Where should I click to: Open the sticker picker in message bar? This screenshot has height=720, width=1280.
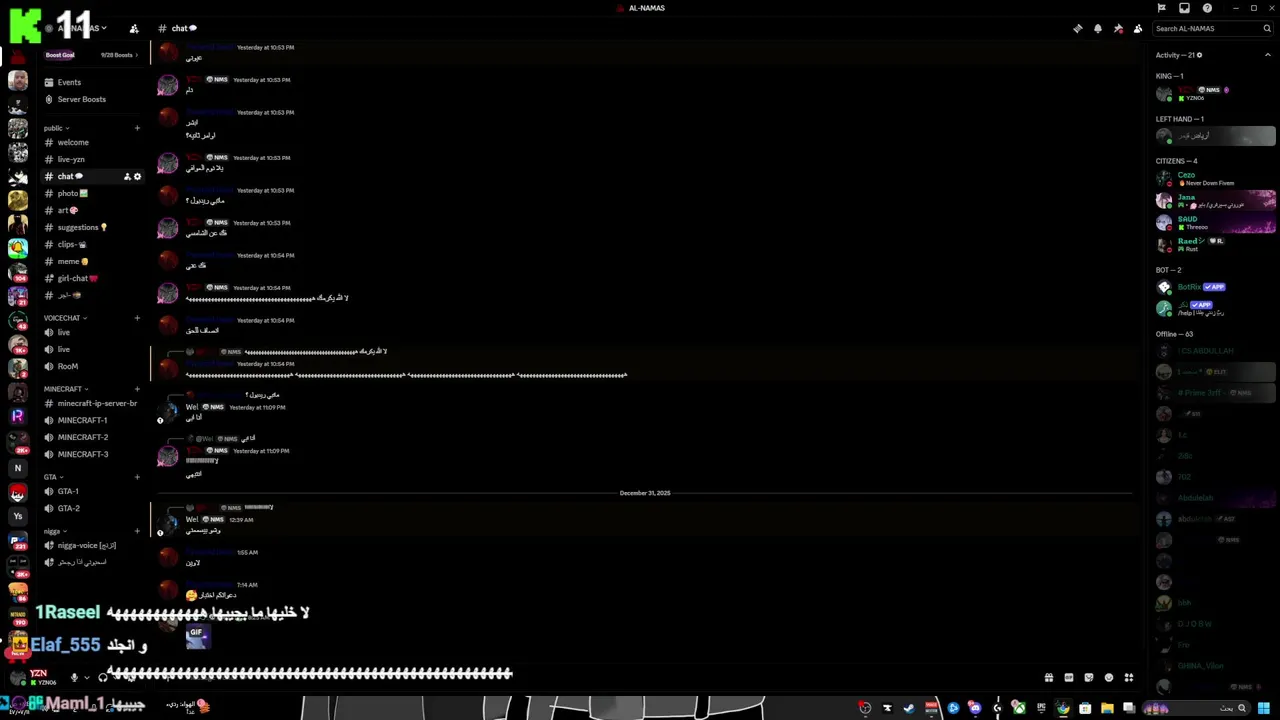pos(1089,677)
